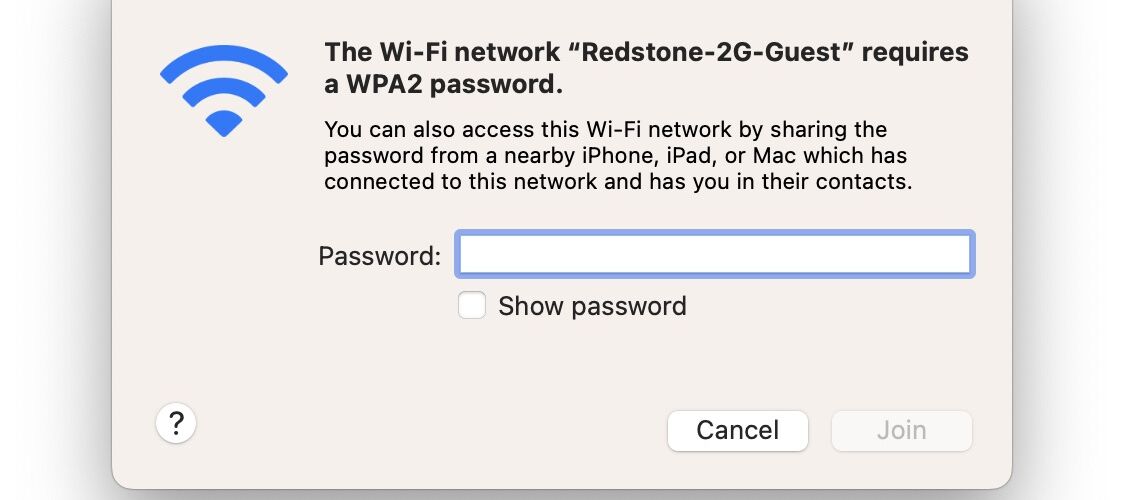Click the 'has you in their contacts' text
This screenshot has height=500, width=1124.
779,182
